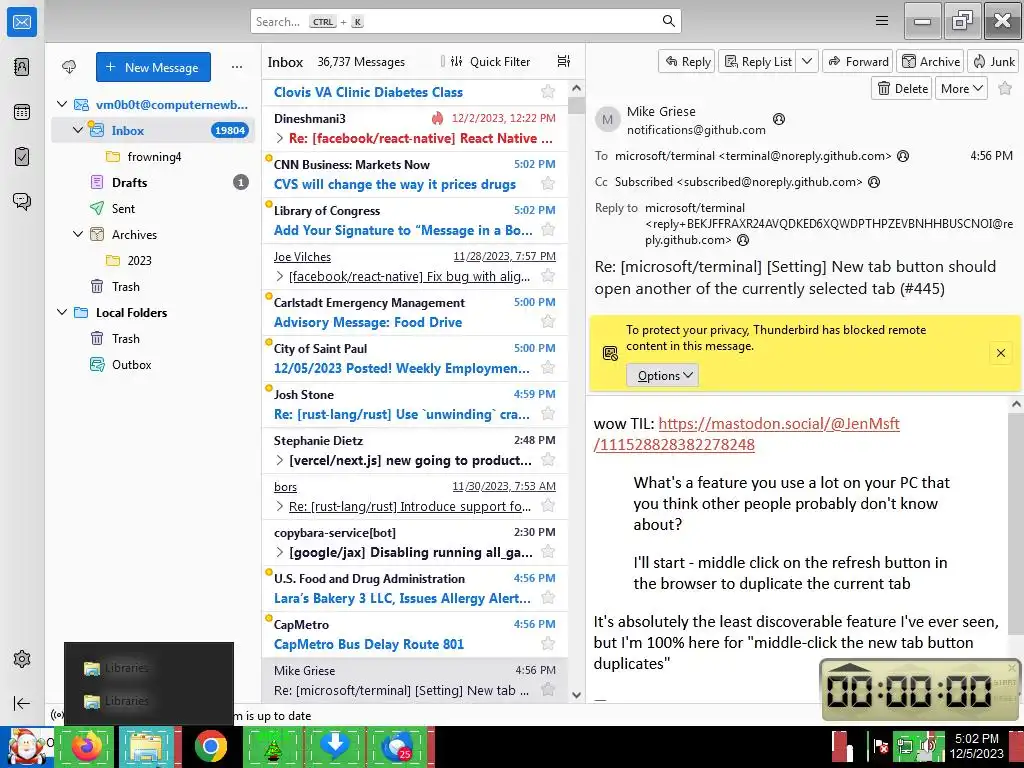Viewport: 1024px width, 768px height.
Task: Star the Clovis VA Clinic message
Action: click(548, 91)
